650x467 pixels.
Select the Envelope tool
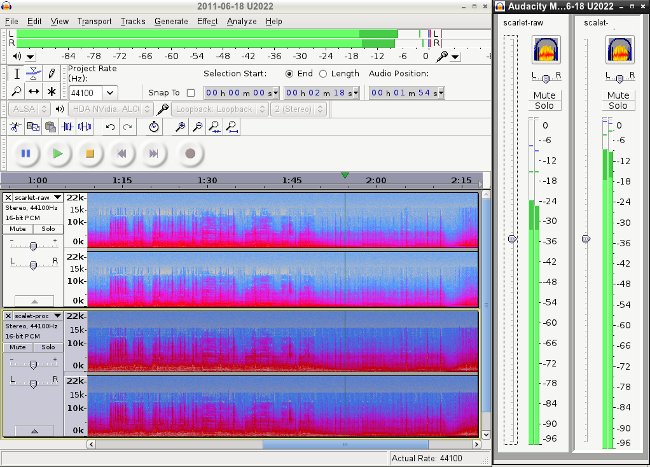click(34, 74)
